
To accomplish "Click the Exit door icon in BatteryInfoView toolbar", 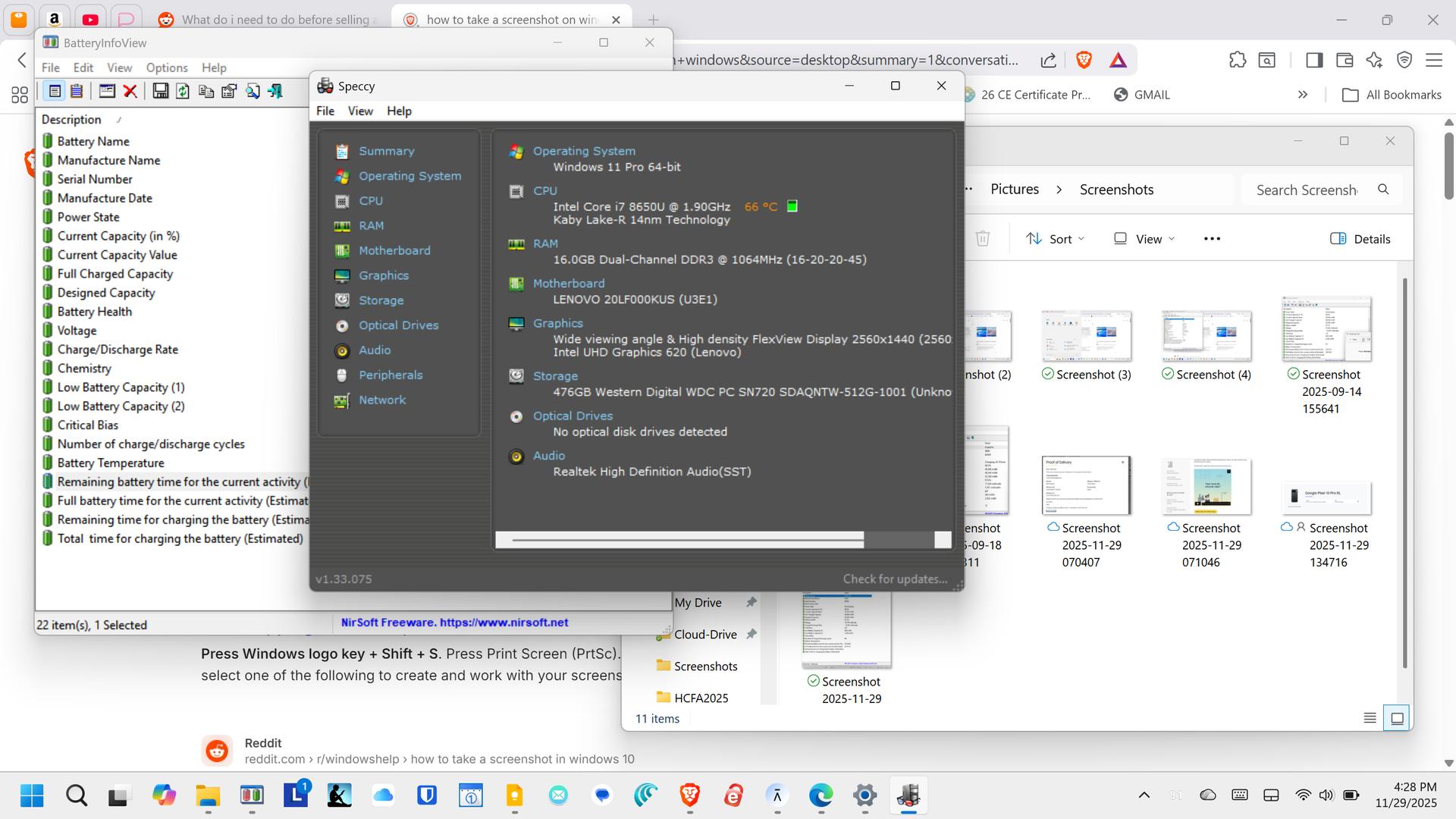I will tap(275, 91).
